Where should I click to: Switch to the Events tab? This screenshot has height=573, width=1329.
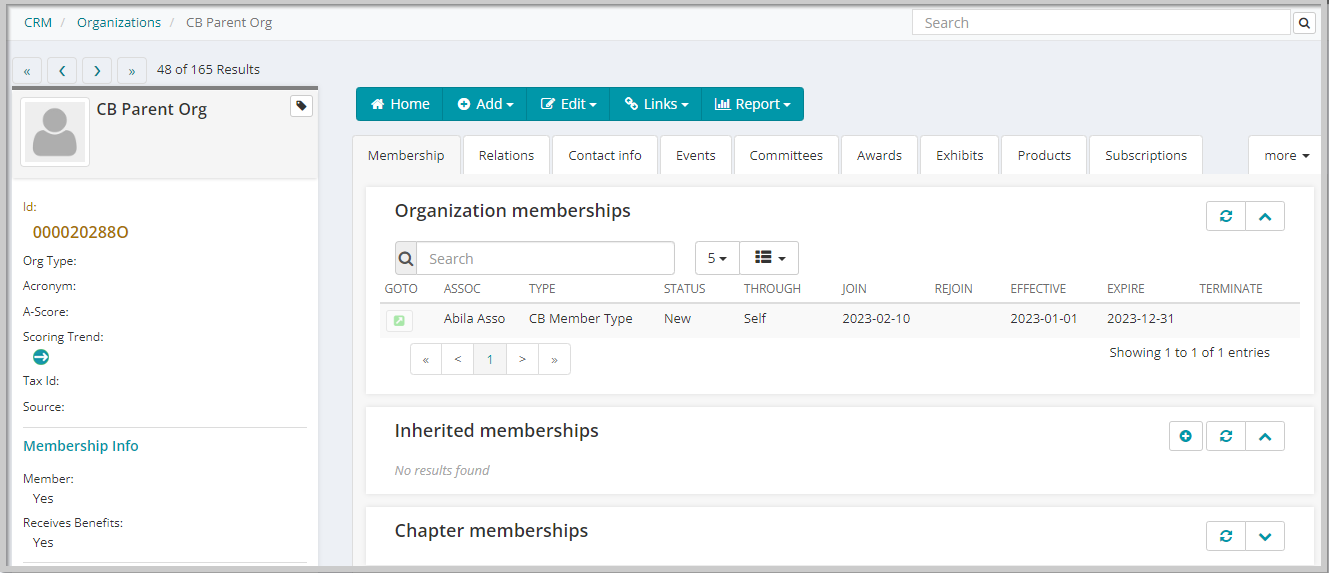[x=696, y=155]
